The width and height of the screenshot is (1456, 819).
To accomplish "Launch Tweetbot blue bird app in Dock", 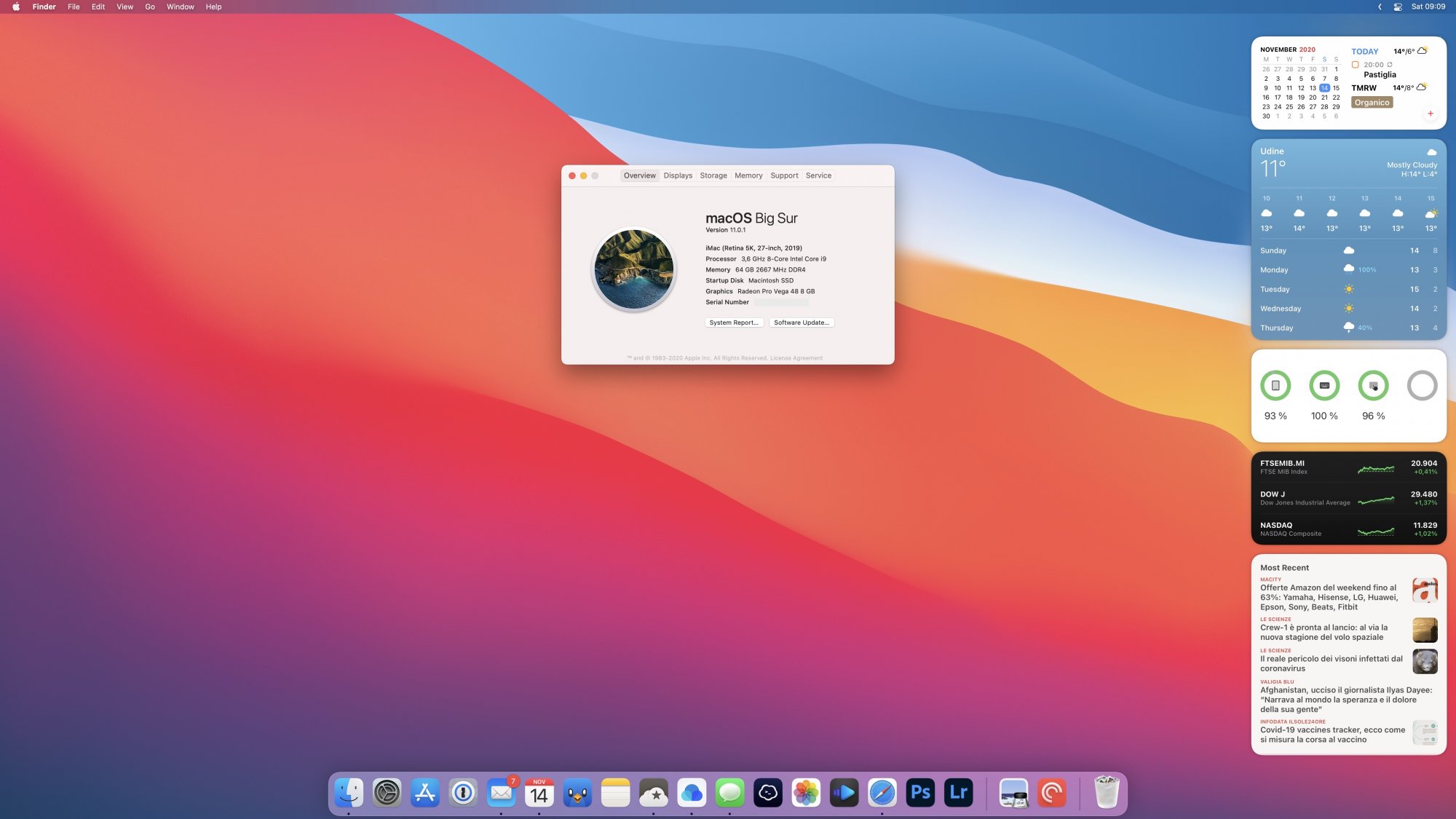I will coord(577,793).
